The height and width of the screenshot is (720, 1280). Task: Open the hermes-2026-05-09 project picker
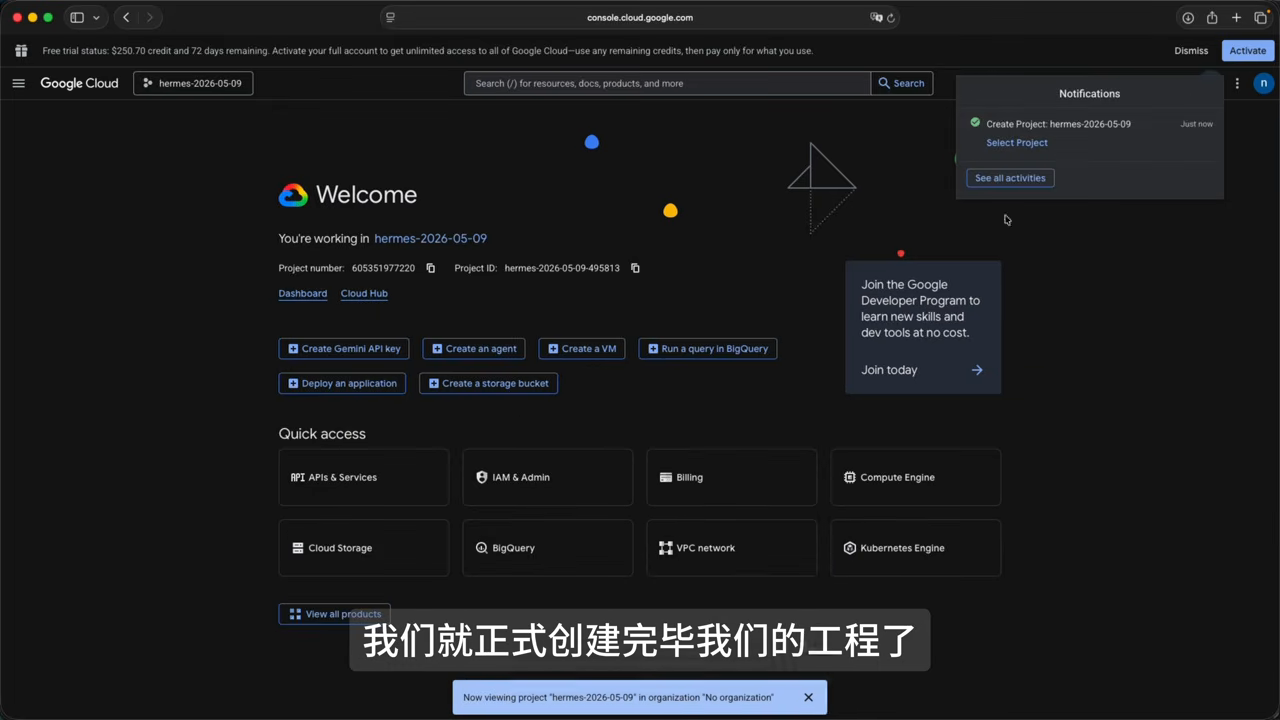193,83
